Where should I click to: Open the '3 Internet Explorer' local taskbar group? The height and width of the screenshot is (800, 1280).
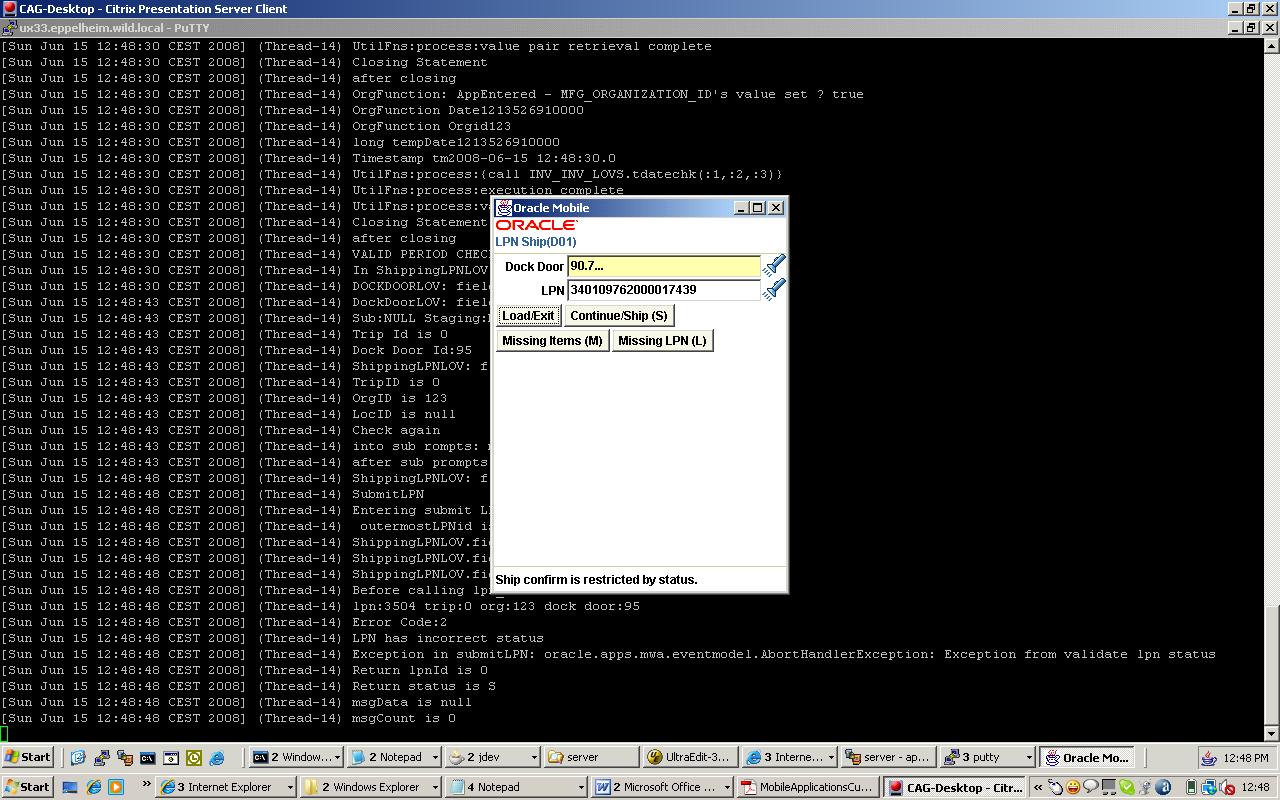227,787
